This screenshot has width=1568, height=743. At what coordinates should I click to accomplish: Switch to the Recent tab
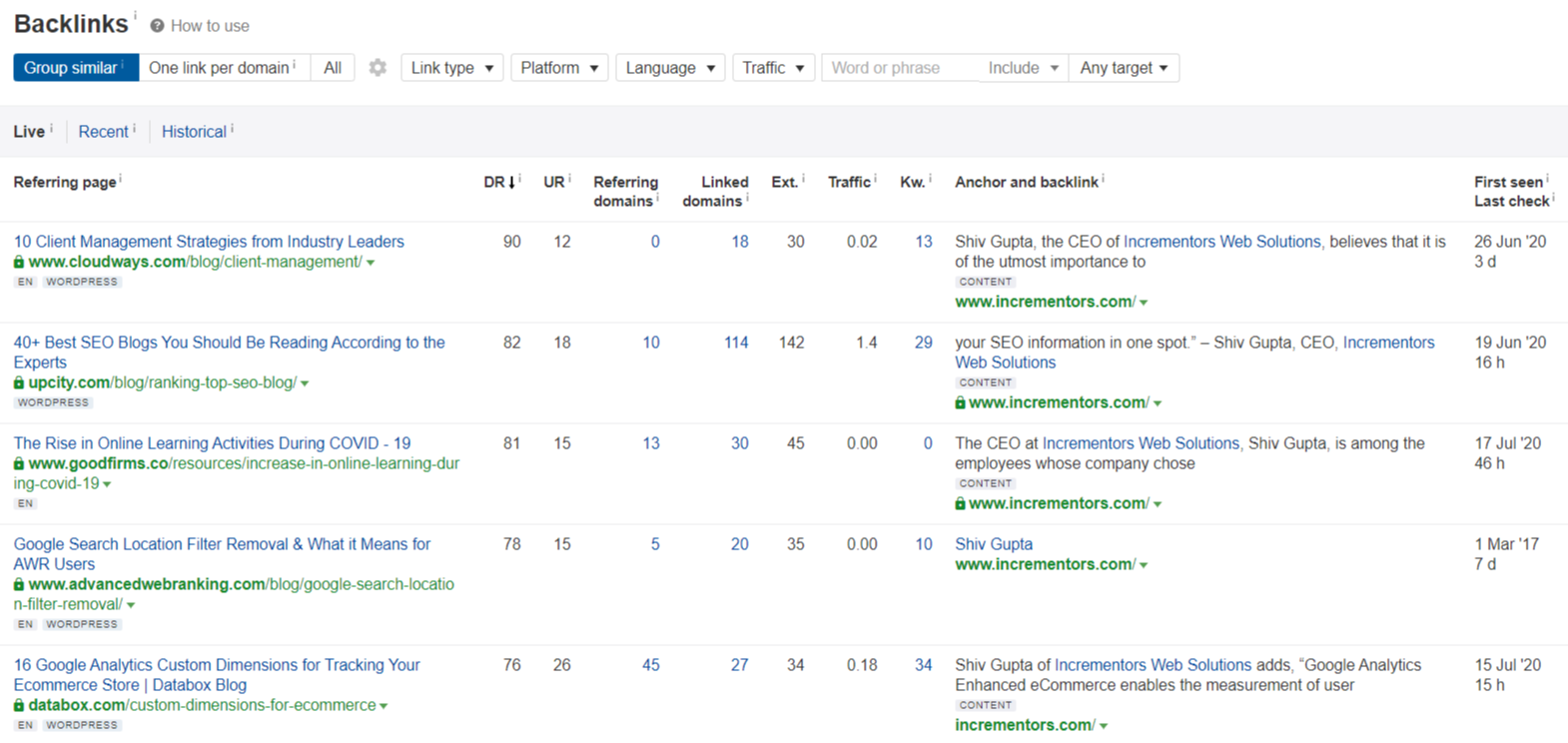(x=104, y=132)
